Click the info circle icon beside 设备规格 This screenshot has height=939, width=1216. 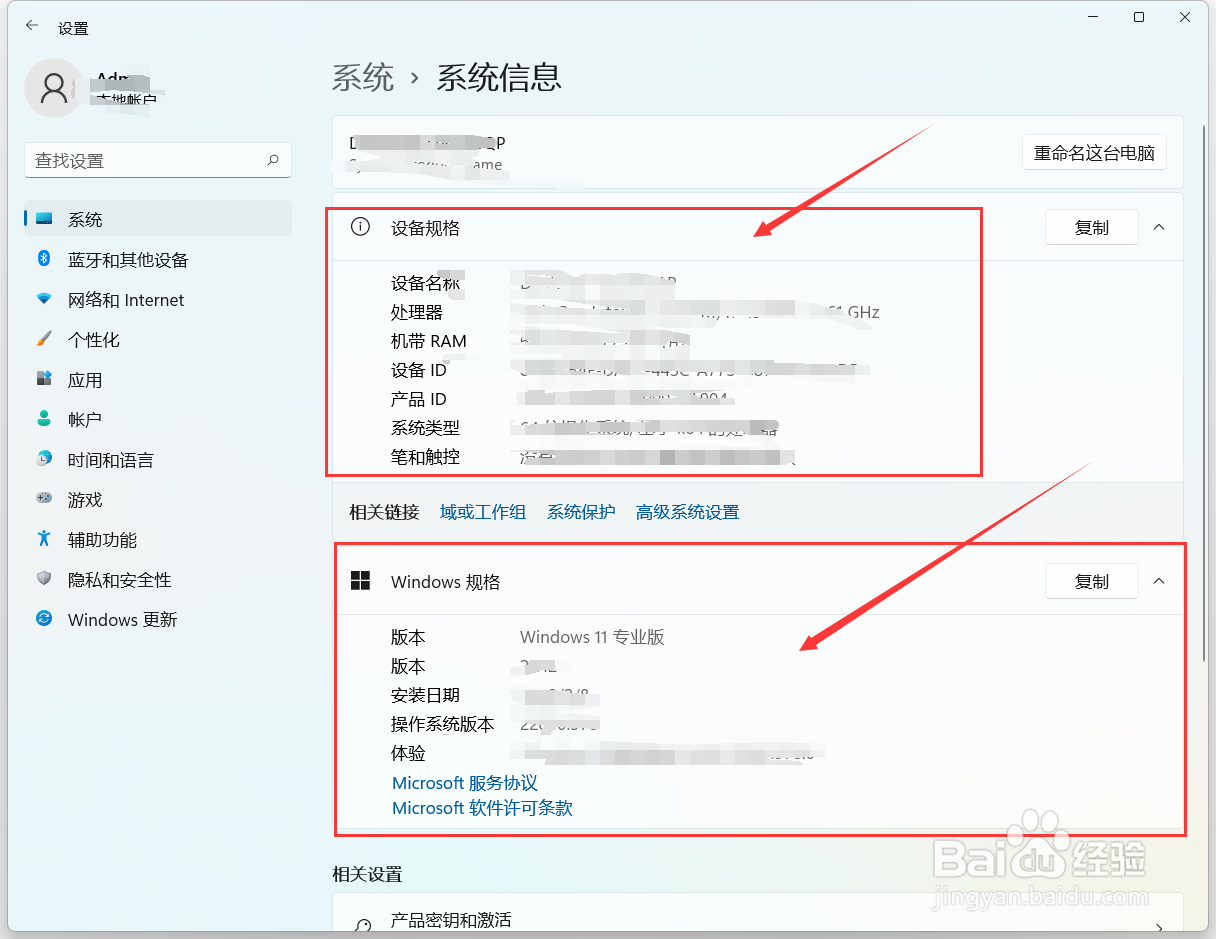(x=360, y=227)
